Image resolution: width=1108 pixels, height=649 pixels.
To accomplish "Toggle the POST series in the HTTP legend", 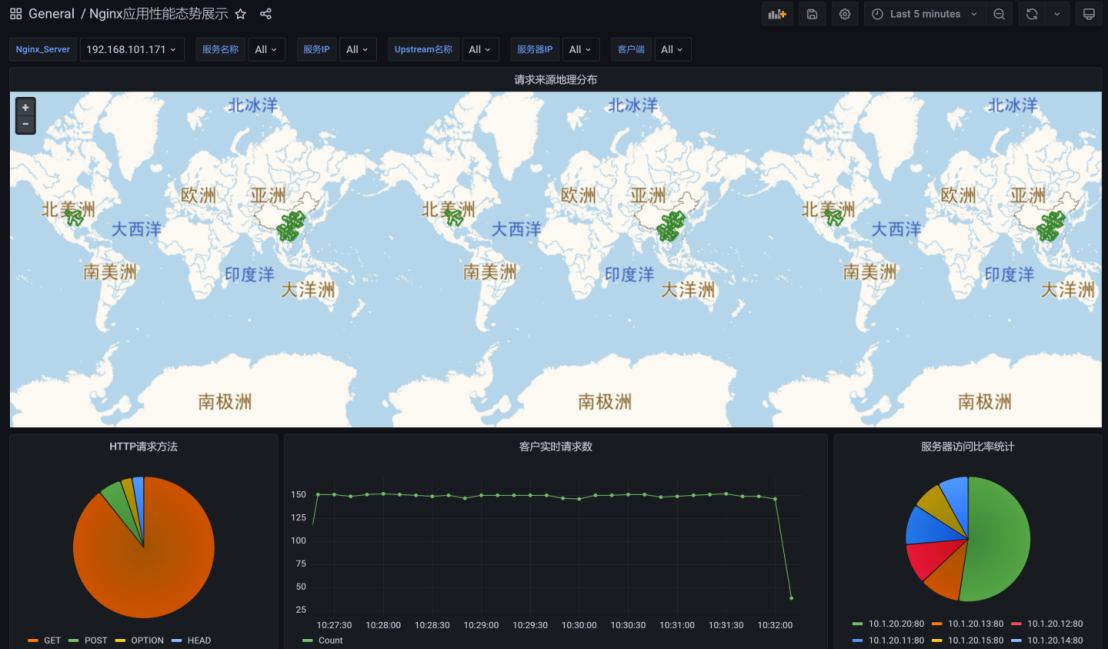I will (88, 641).
